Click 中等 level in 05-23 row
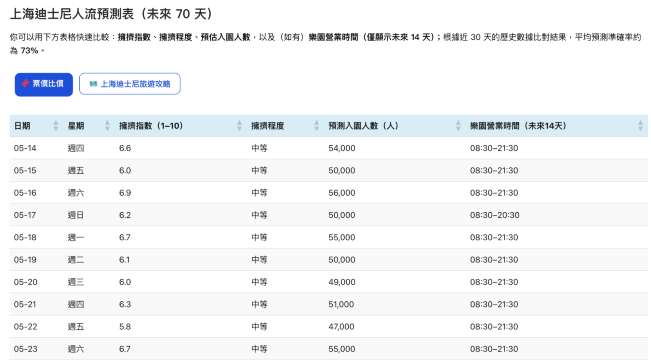Screen dimensions: 651x360 point(259,349)
